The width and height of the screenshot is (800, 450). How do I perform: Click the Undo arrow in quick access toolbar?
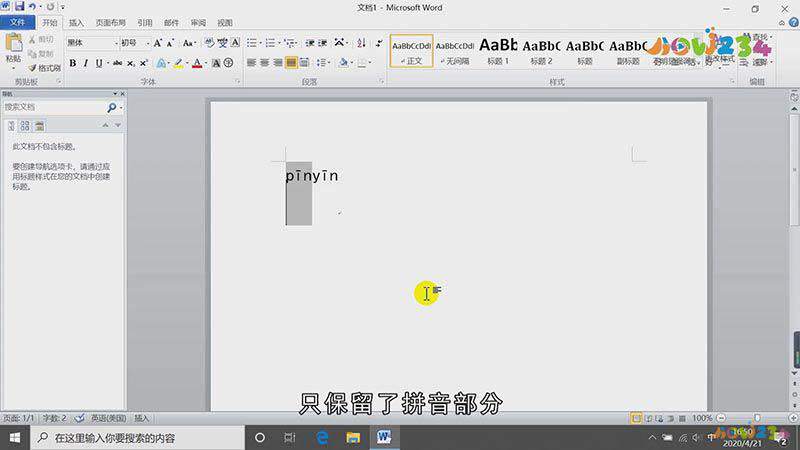32,7
